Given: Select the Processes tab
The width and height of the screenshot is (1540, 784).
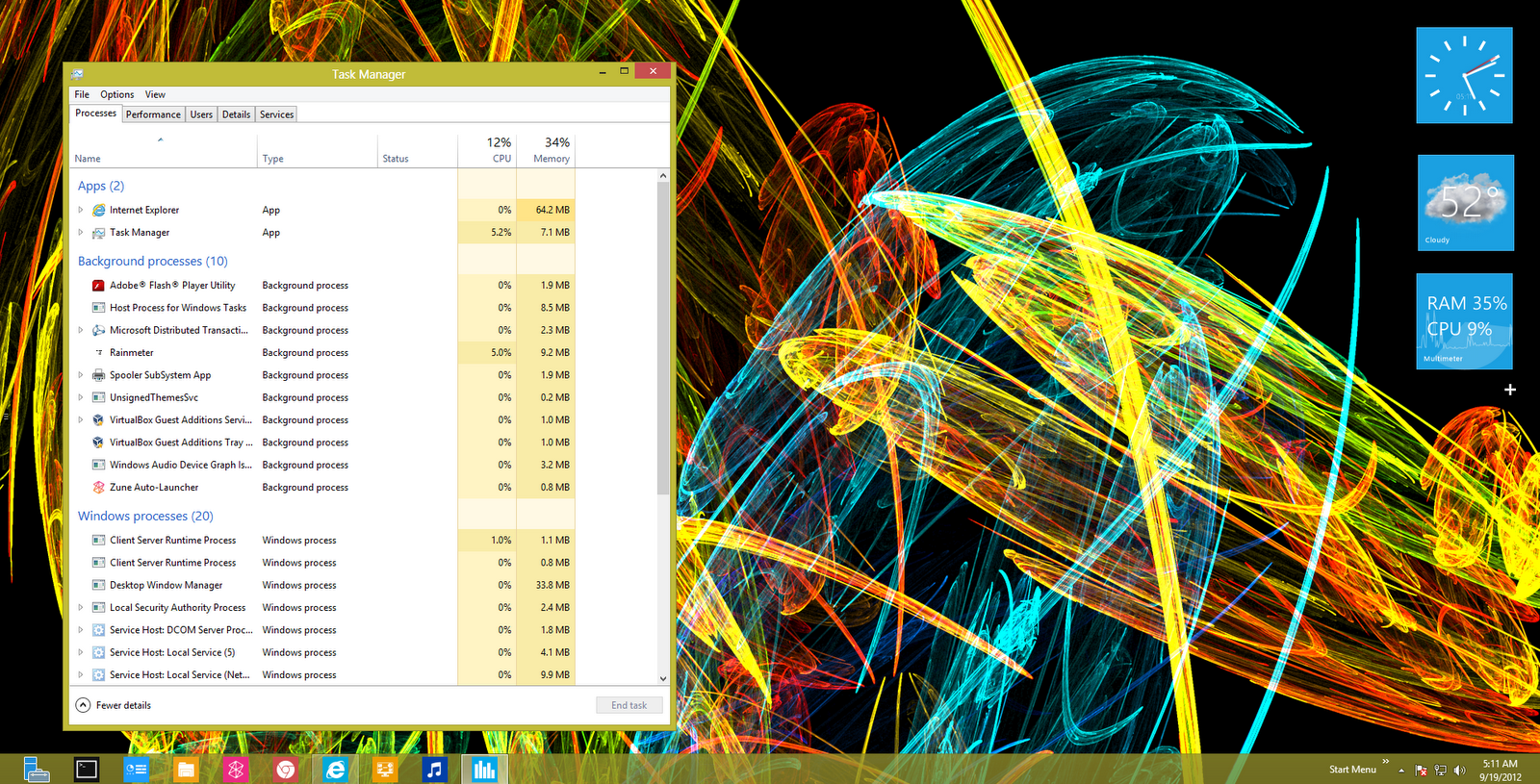Looking at the screenshot, I should pos(96,114).
